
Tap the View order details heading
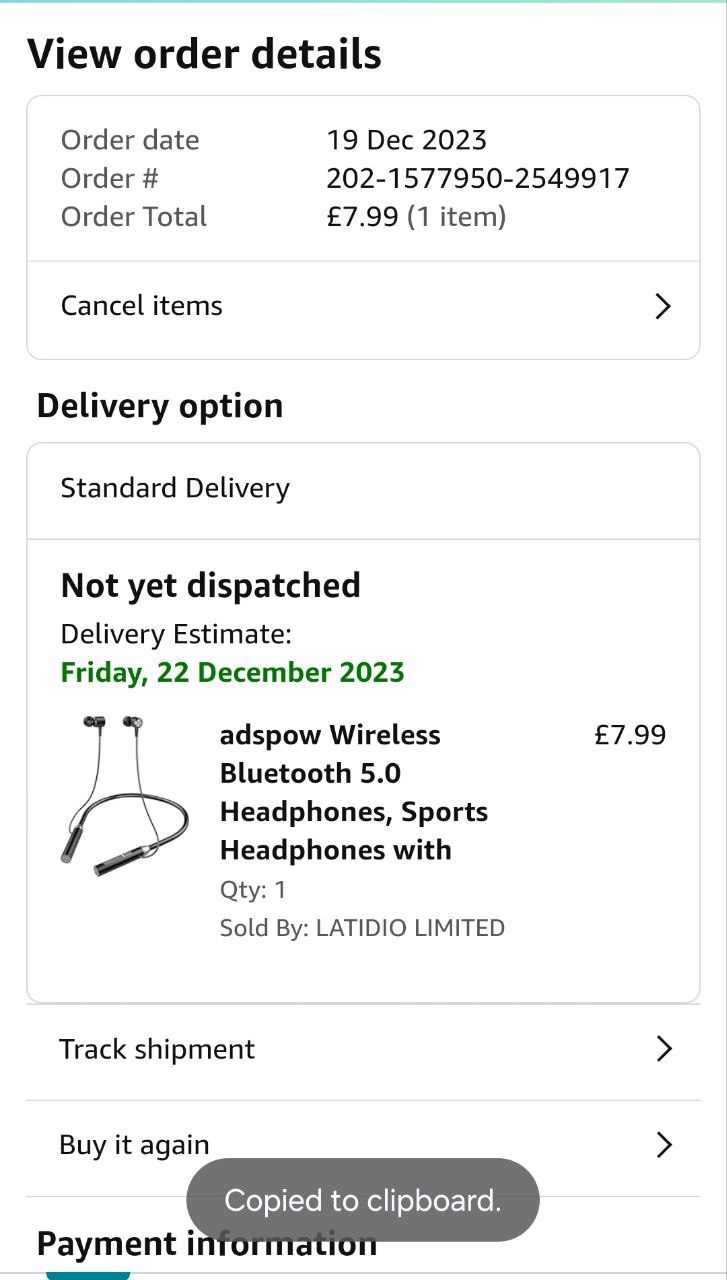pyautogui.click(x=204, y=54)
